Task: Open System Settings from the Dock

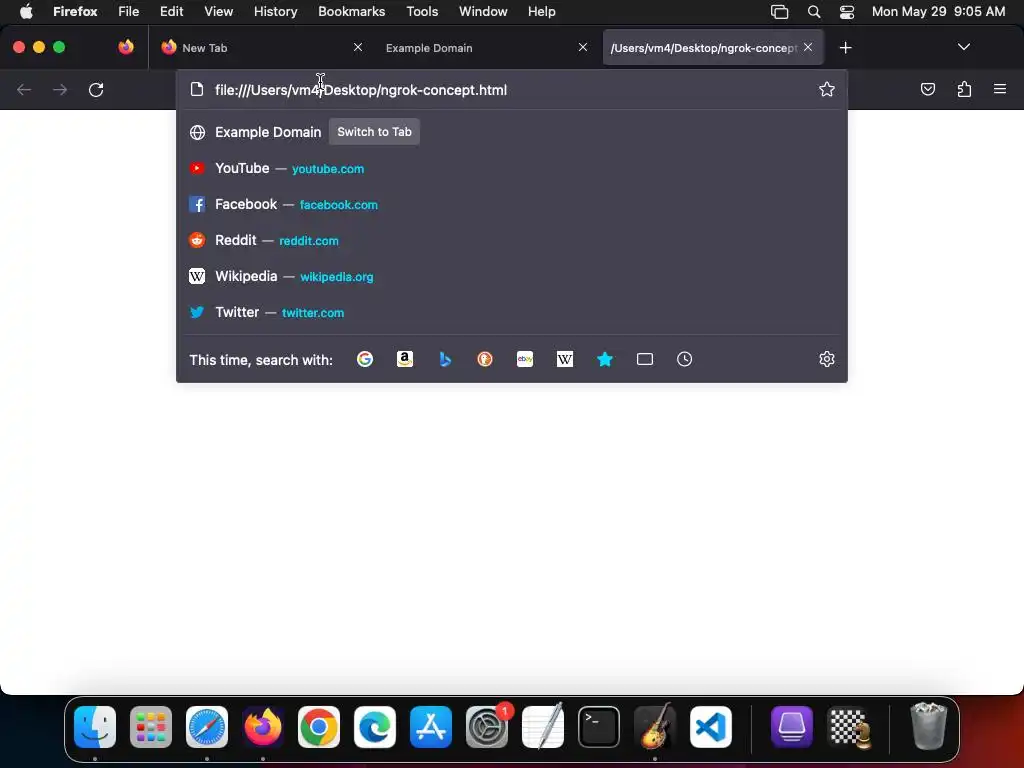Action: pyautogui.click(x=487, y=727)
